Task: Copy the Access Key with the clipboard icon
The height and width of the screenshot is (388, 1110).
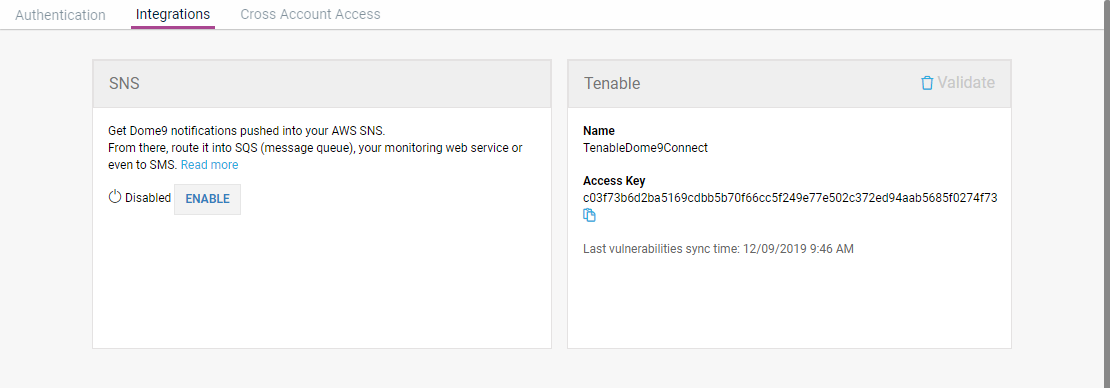Action: click(589, 215)
